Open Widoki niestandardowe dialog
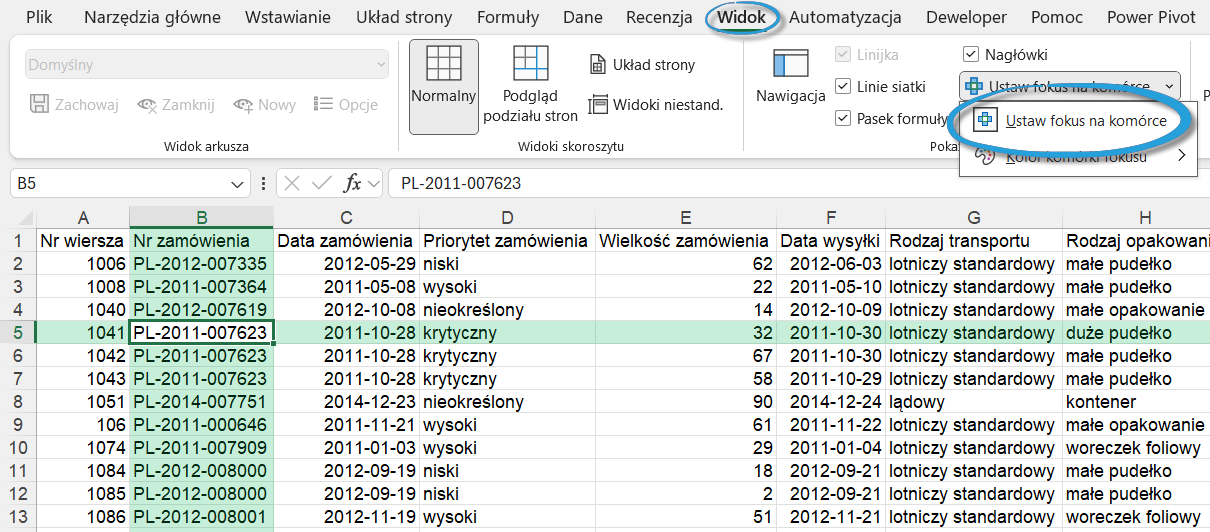 [655, 104]
